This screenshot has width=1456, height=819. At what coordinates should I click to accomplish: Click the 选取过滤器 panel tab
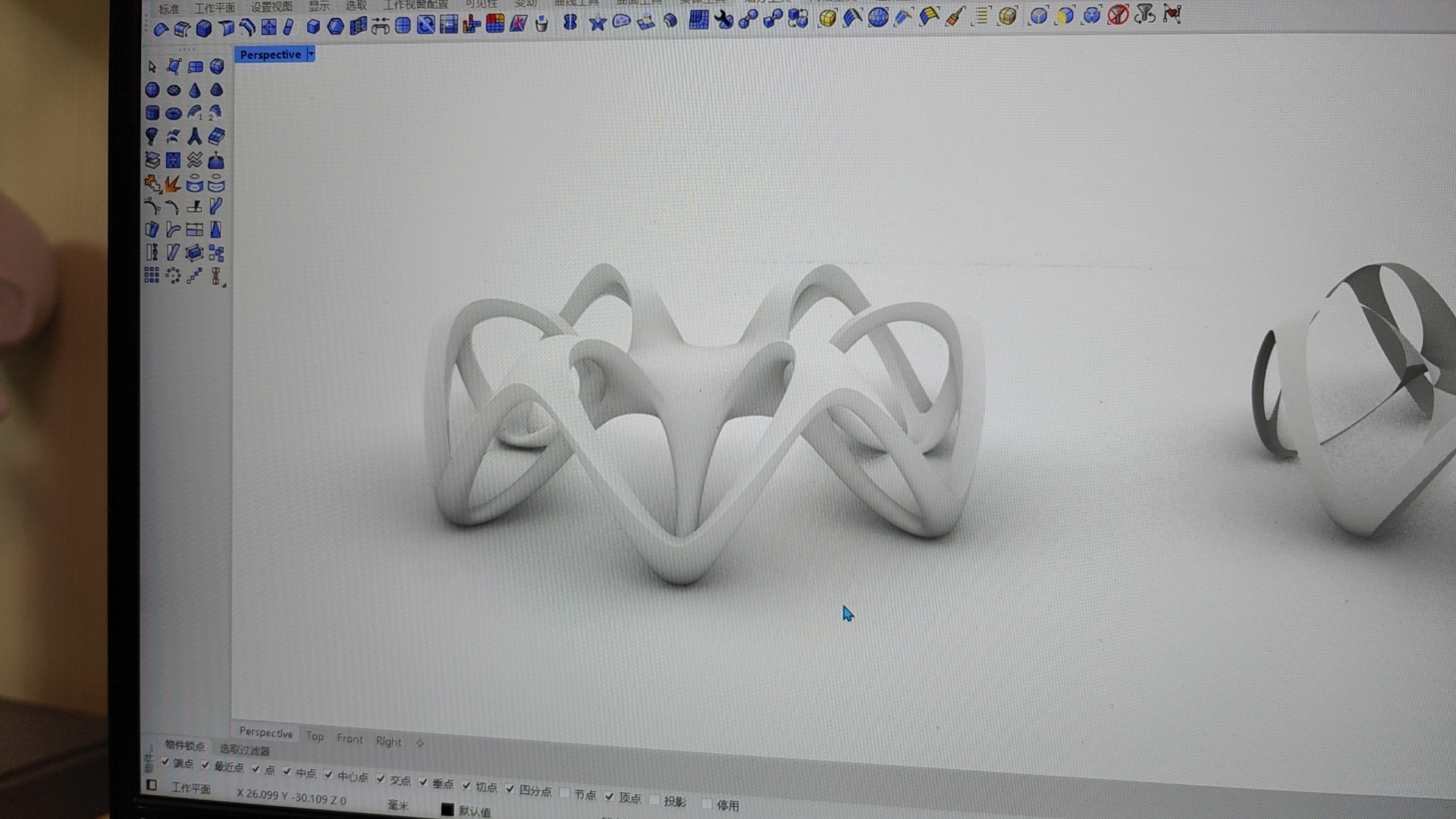click(244, 750)
